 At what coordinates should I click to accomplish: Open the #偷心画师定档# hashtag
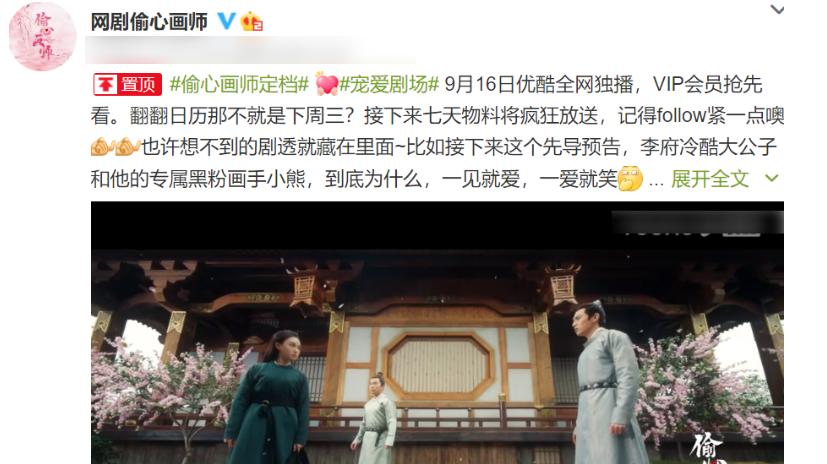tap(239, 84)
